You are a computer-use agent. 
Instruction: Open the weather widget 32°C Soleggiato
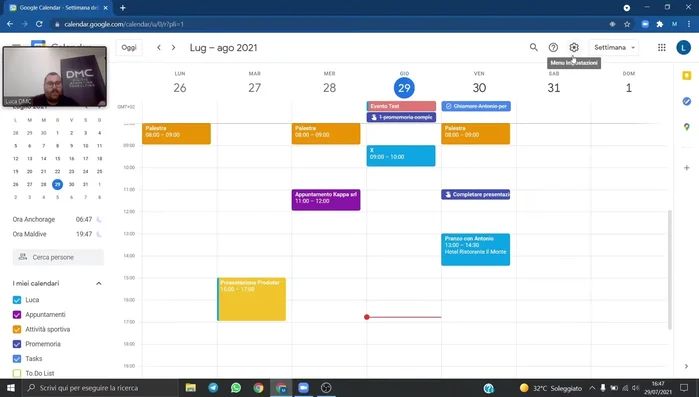(551, 388)
